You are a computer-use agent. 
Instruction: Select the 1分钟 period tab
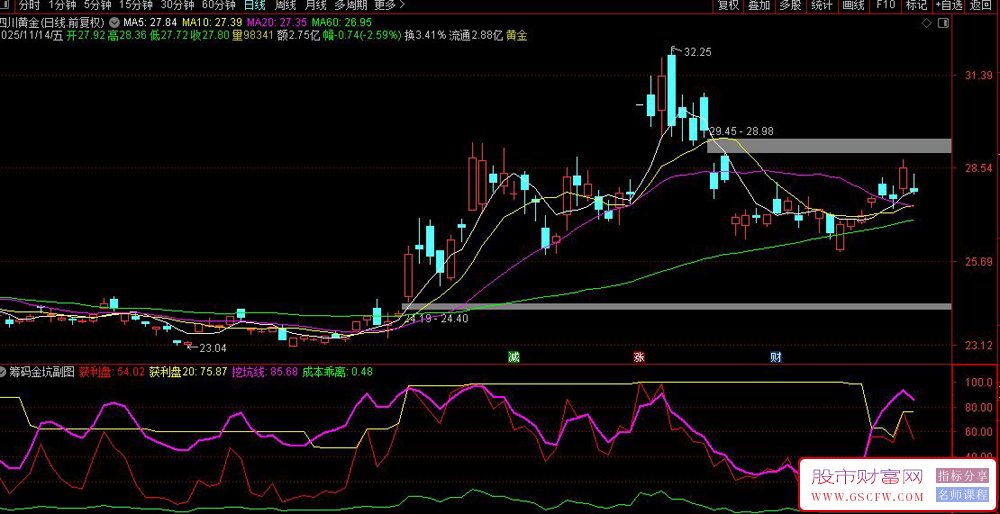coord(62,6)
